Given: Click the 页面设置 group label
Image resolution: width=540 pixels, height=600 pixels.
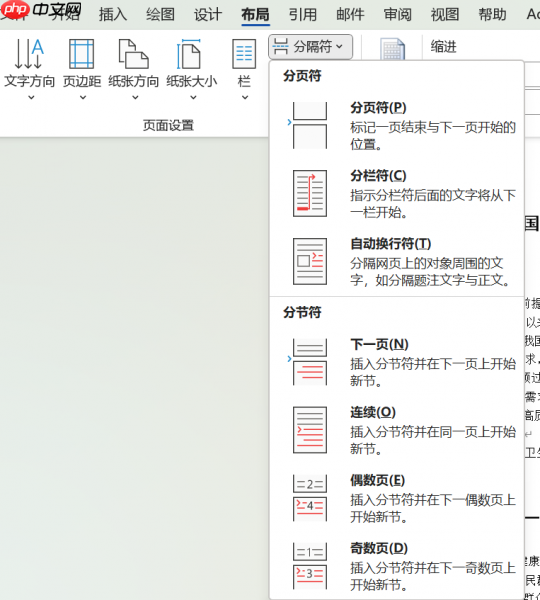Looking at the screenshot, I should [x=168, y=125].
